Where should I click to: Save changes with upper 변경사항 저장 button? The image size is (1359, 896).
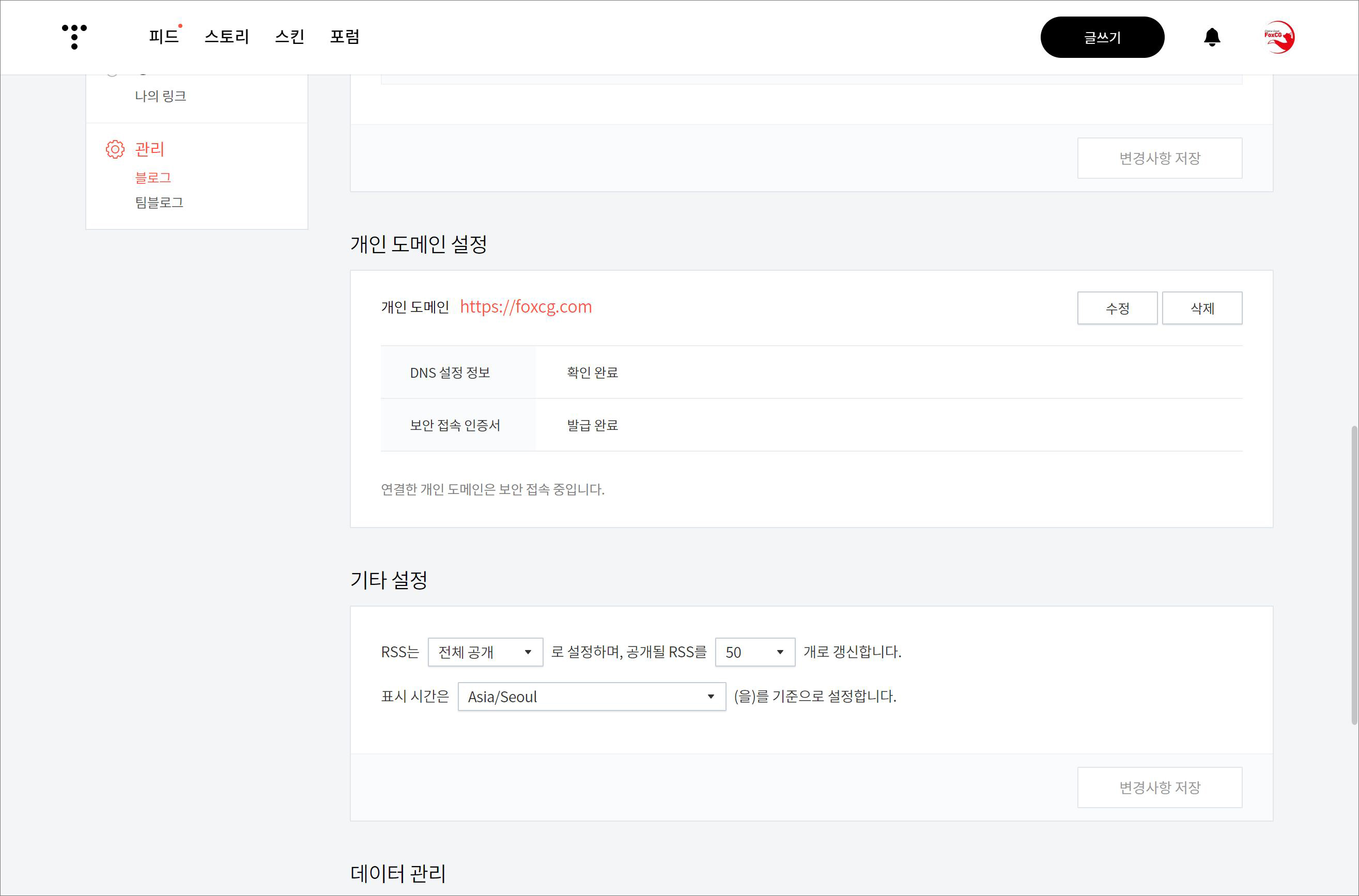[1160, 158]
